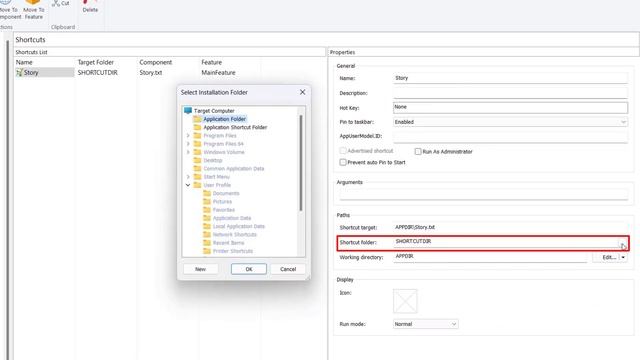640x360 pixels.
Task: Sort by Name column header
Action: tap(24, 62)
